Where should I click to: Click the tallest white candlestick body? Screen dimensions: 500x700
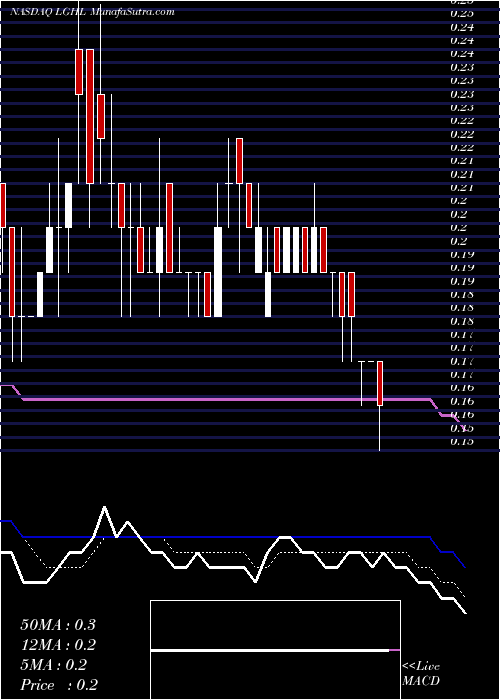[218, 272]
